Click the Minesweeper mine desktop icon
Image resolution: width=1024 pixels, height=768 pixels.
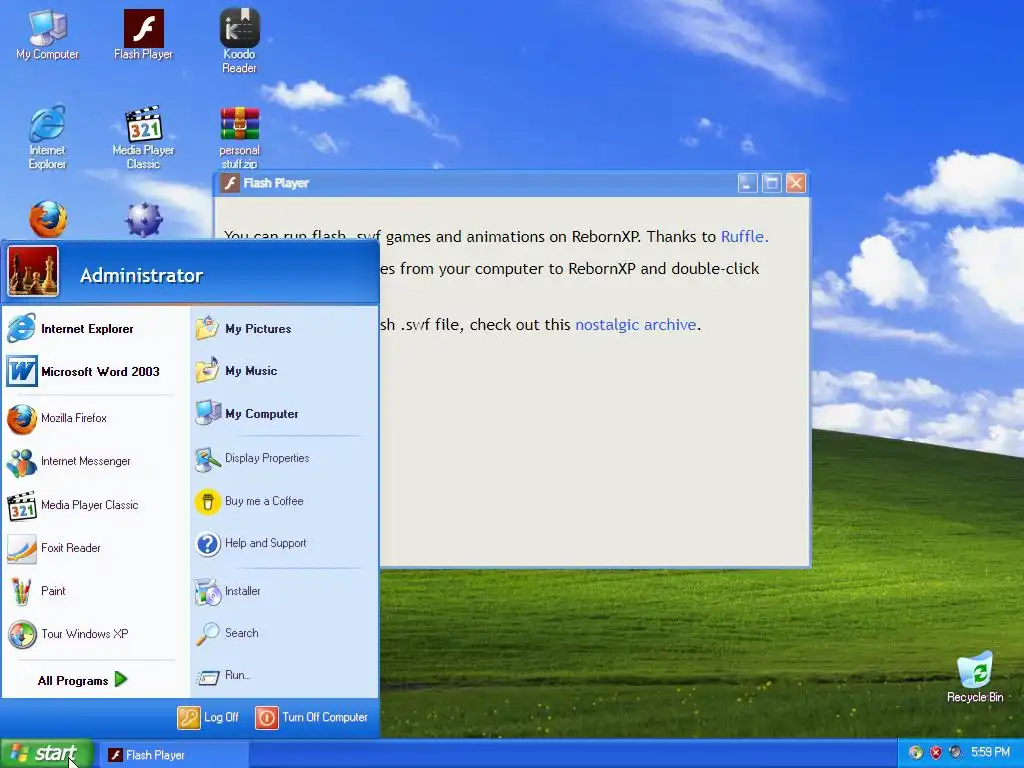(144, 219)
